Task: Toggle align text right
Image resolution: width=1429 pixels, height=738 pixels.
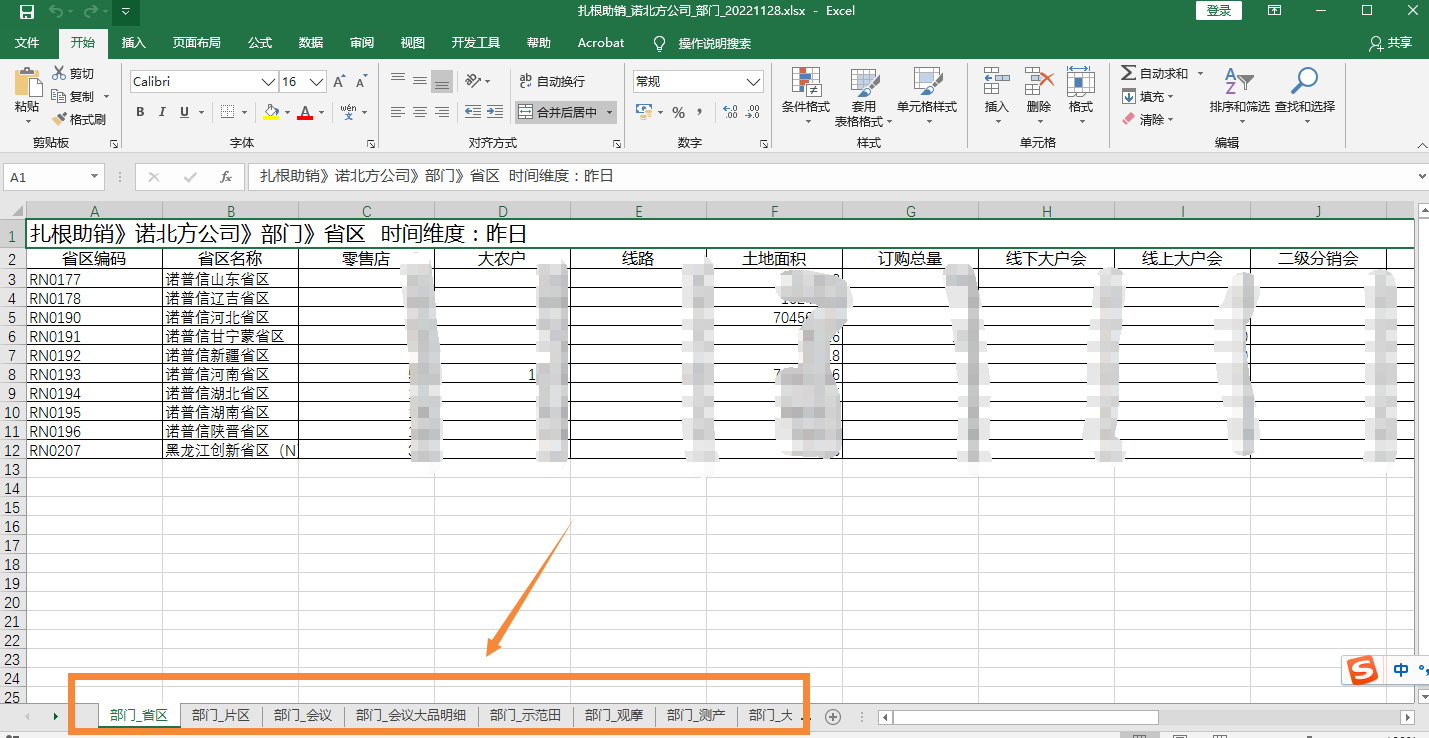Action: pyautogui.click(x=442, y=112)
